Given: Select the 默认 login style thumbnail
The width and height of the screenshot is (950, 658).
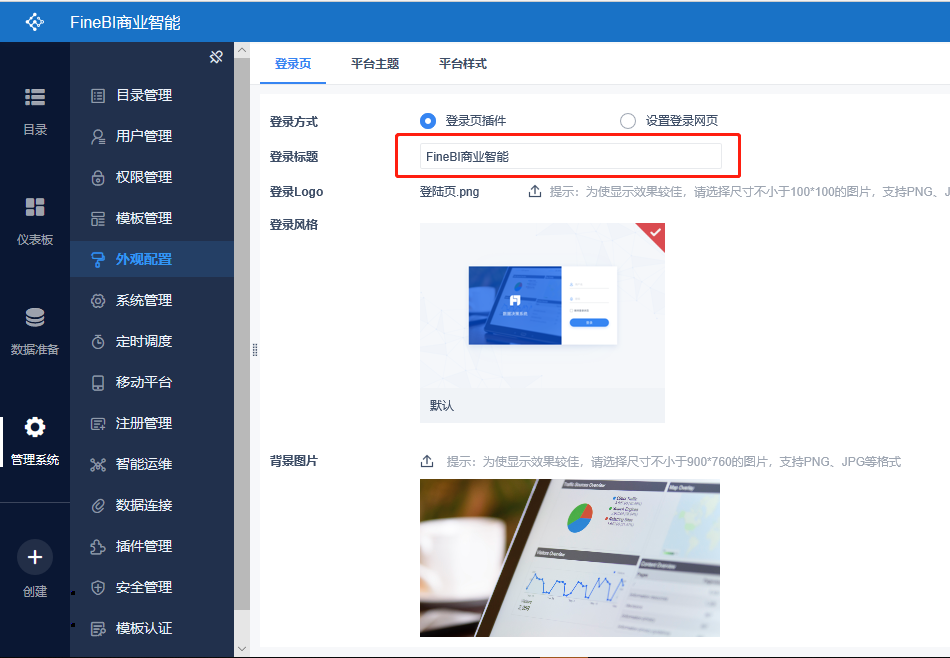Looking at the screenshot, I should (542, 322).
